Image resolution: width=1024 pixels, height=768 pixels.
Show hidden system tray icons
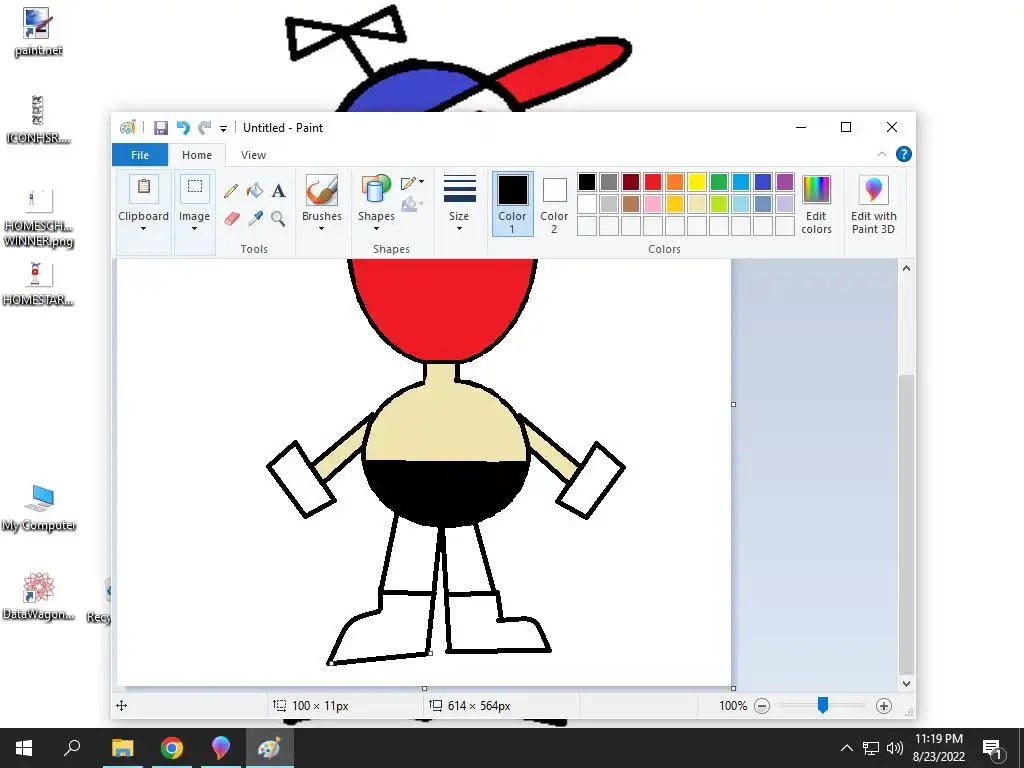(846, 748)
